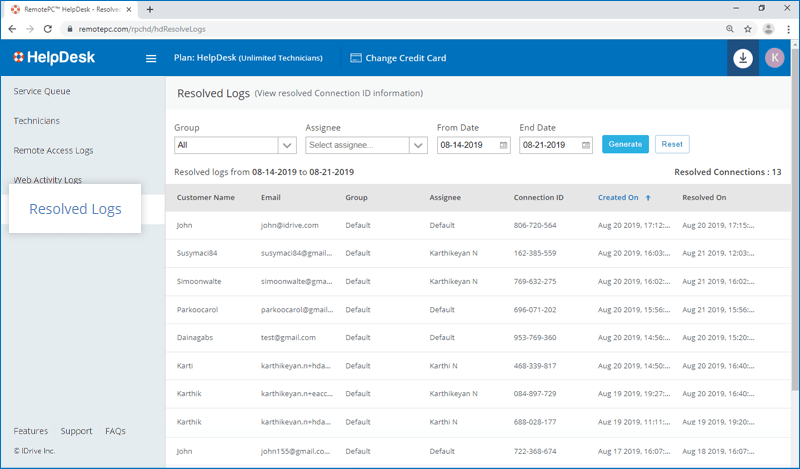Click the Resolved Connections : 13 text
The height and width of the screenshot is (469, 800).
tap(728, 172)
